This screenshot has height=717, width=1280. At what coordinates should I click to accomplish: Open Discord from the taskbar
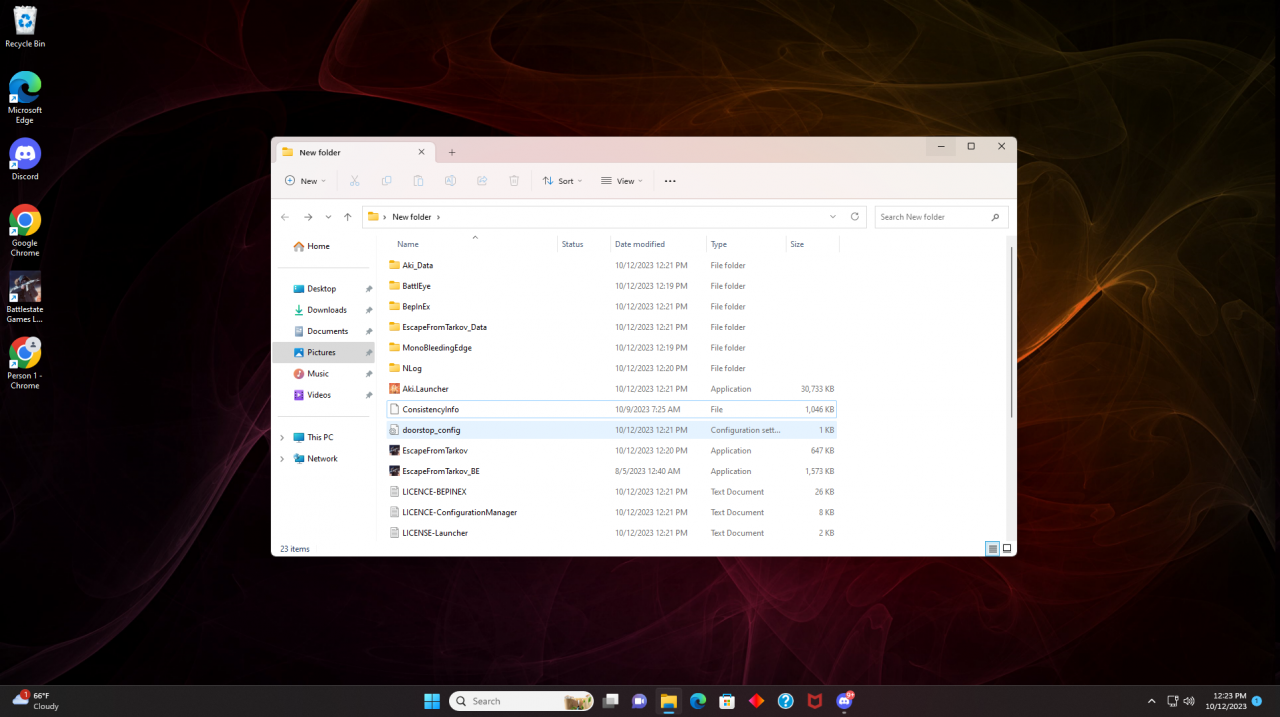coord(845,701)
